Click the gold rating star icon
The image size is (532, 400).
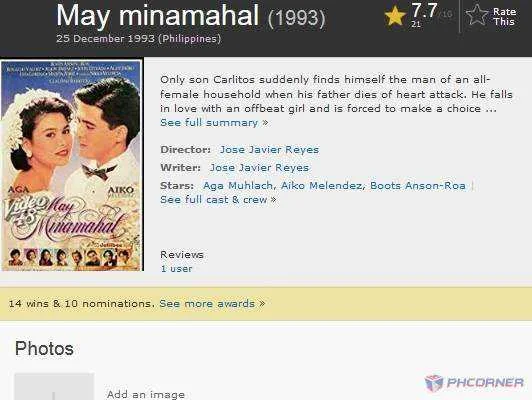(x=395, y=16)
